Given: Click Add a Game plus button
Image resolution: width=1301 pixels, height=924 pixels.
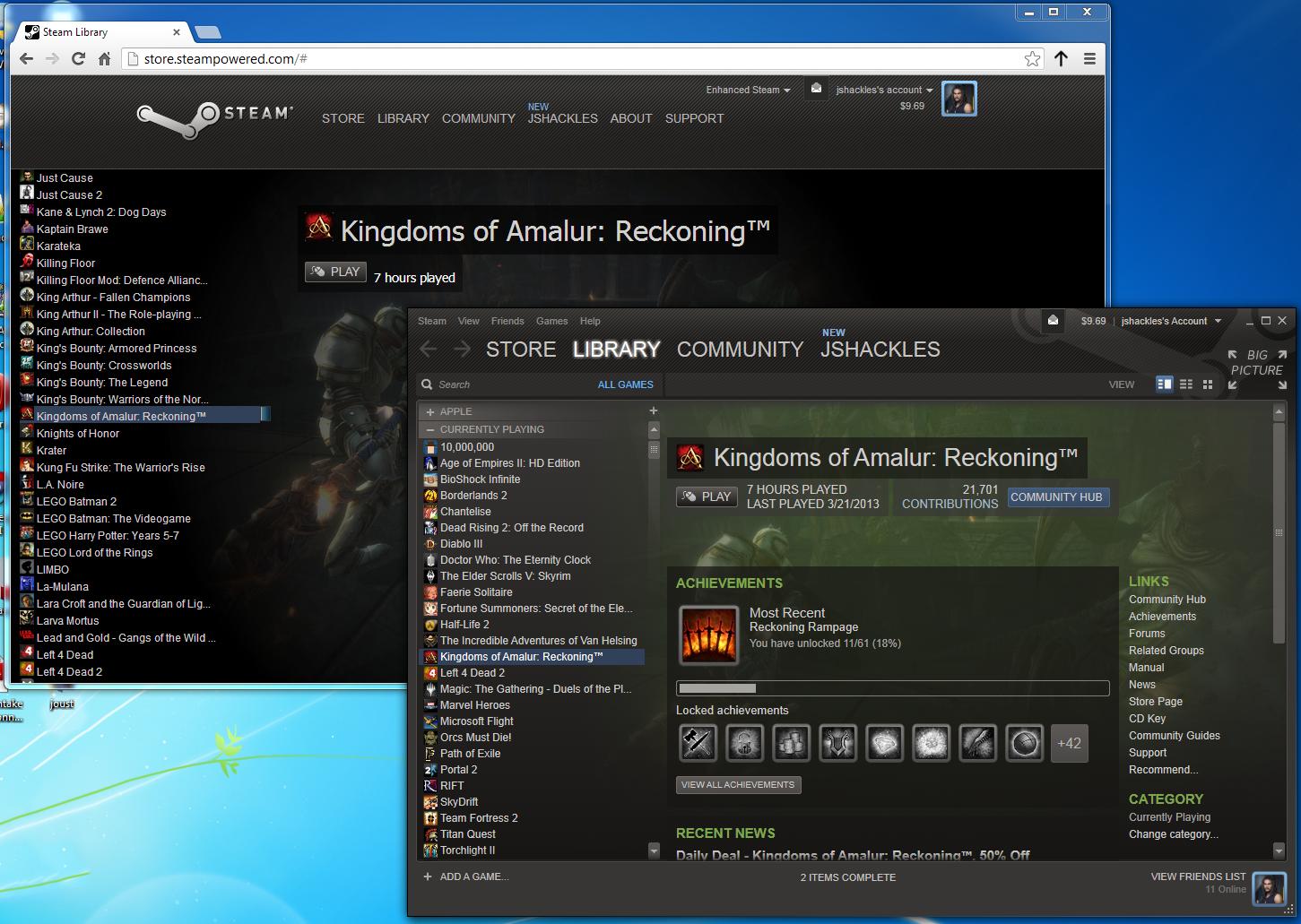Looking at the screenshot, I should pos(428,877).
